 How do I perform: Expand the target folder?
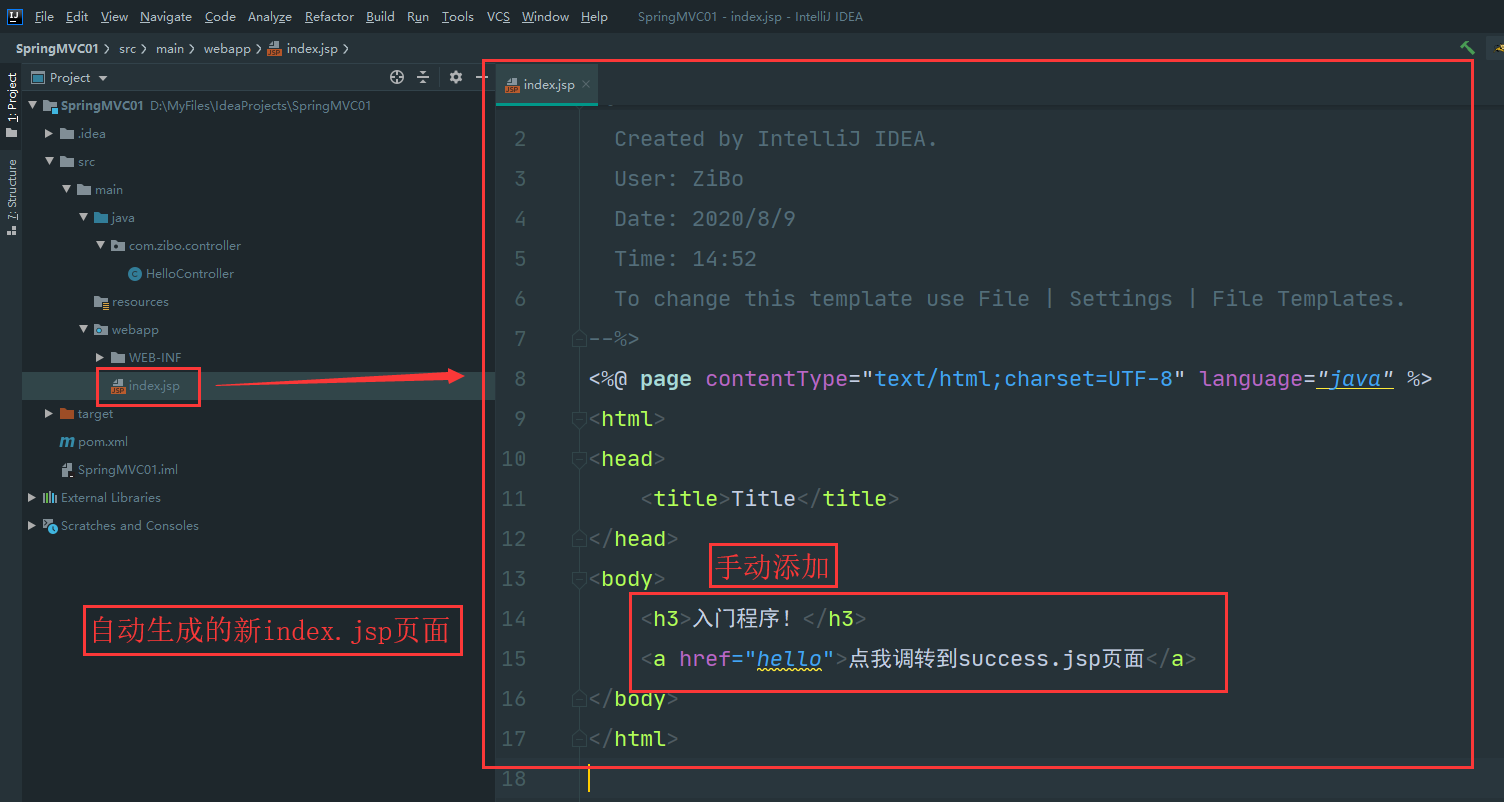[x=49, y=413]
